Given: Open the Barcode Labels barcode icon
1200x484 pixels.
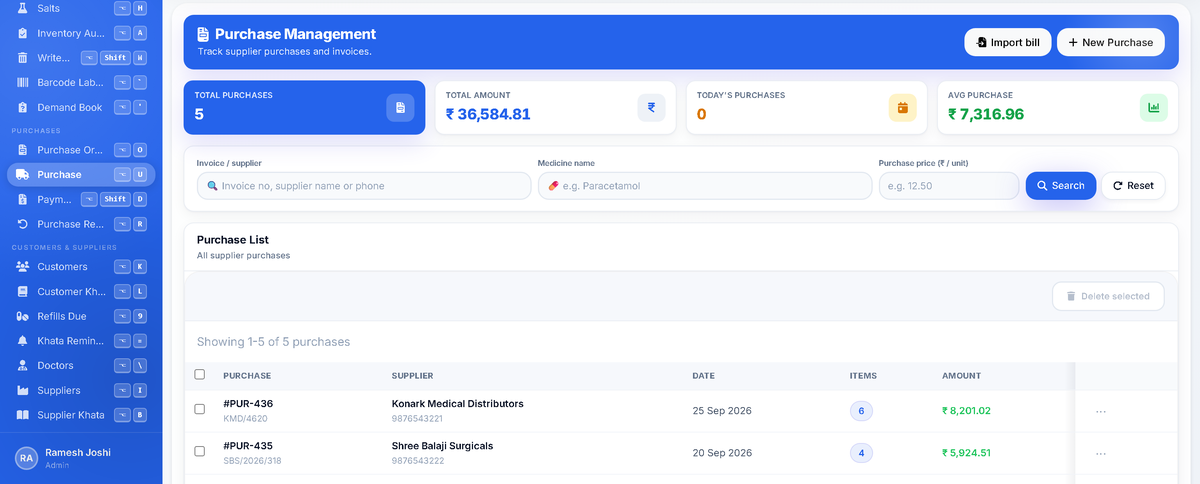Looking at the screenshot, I should tap(22, 82).
